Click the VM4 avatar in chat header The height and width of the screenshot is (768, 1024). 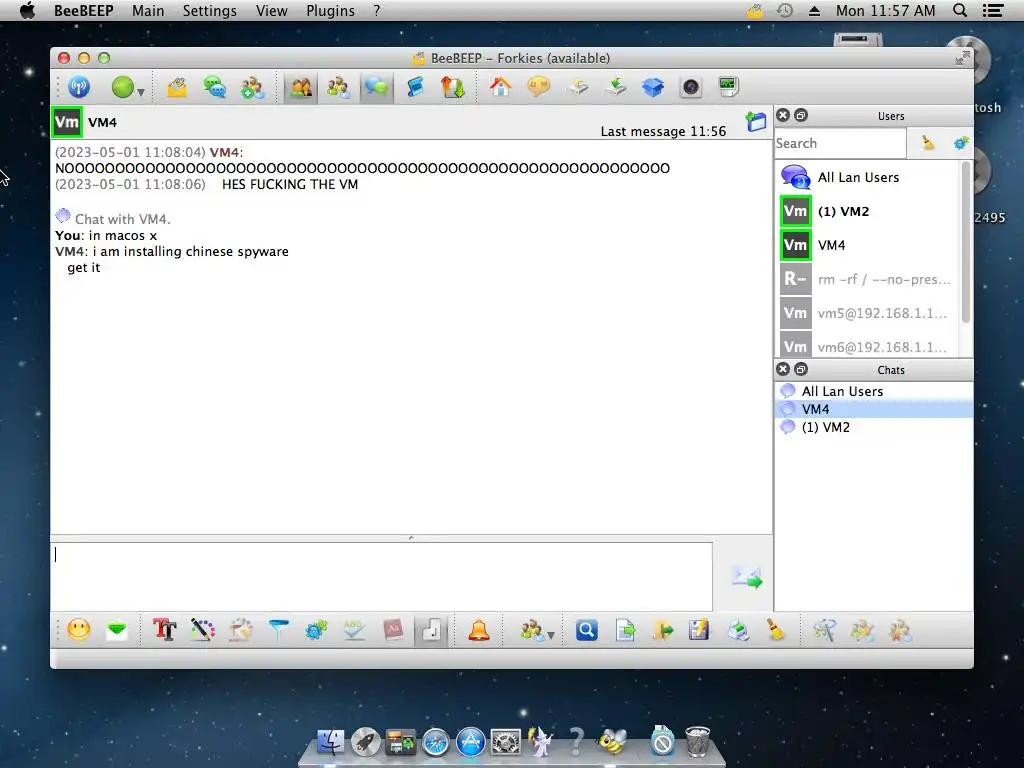(67, 122)
